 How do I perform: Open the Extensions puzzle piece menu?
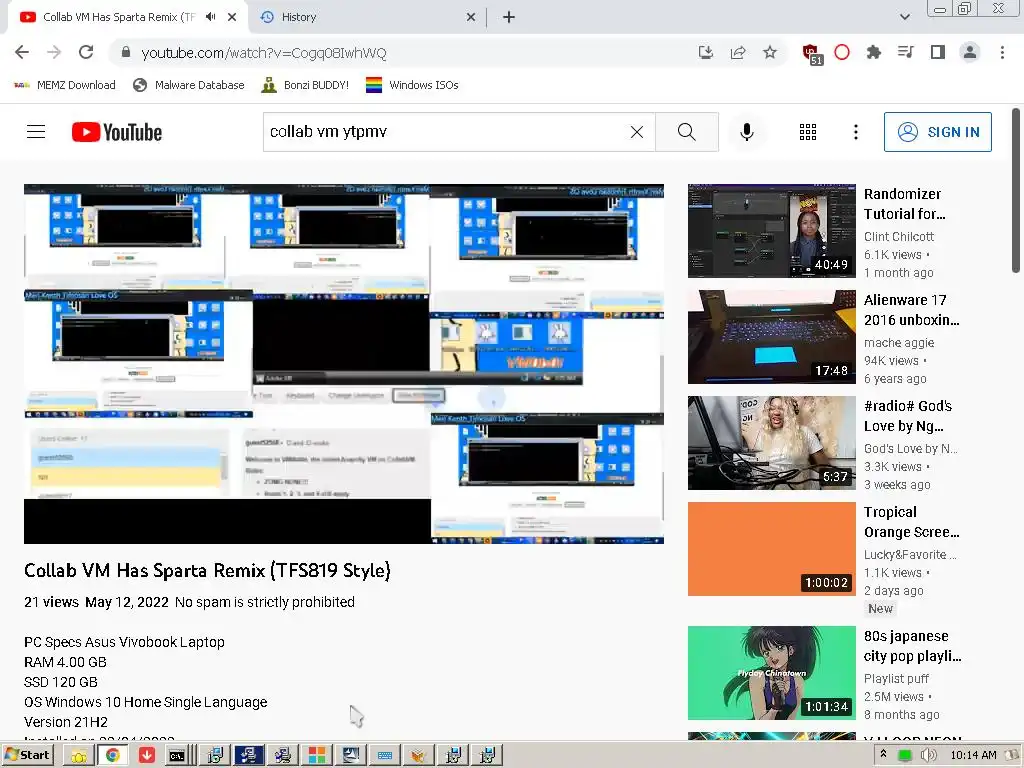pos(874,52)
